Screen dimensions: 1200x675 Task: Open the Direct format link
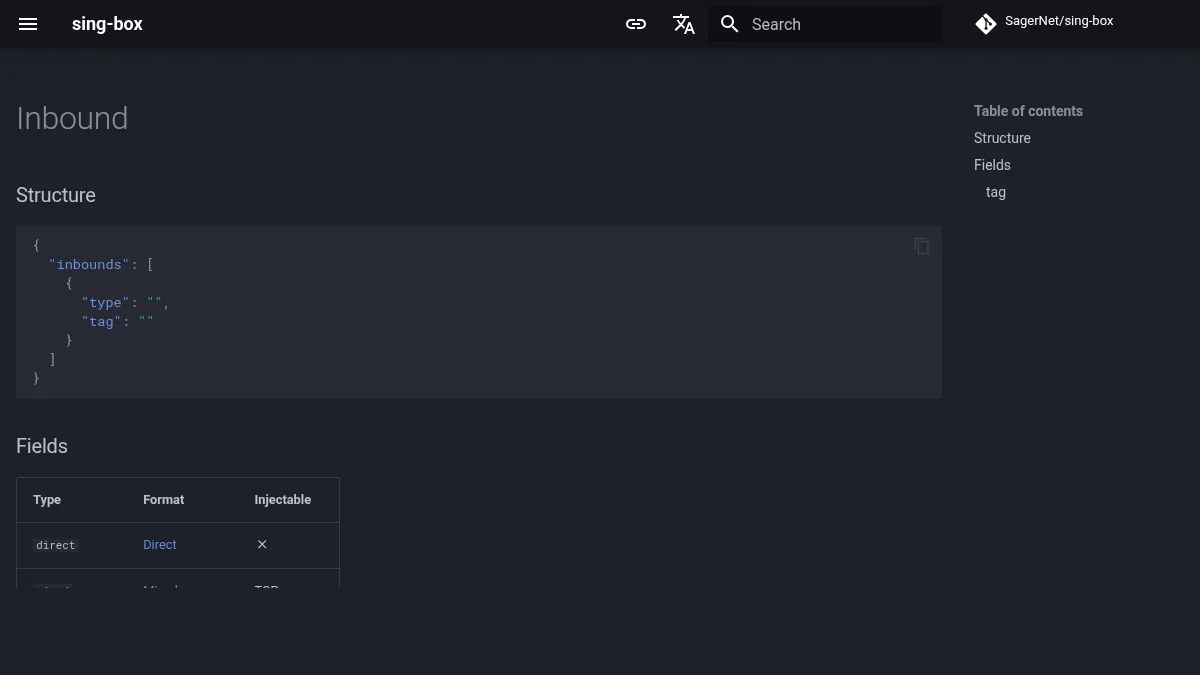(160, 545)
